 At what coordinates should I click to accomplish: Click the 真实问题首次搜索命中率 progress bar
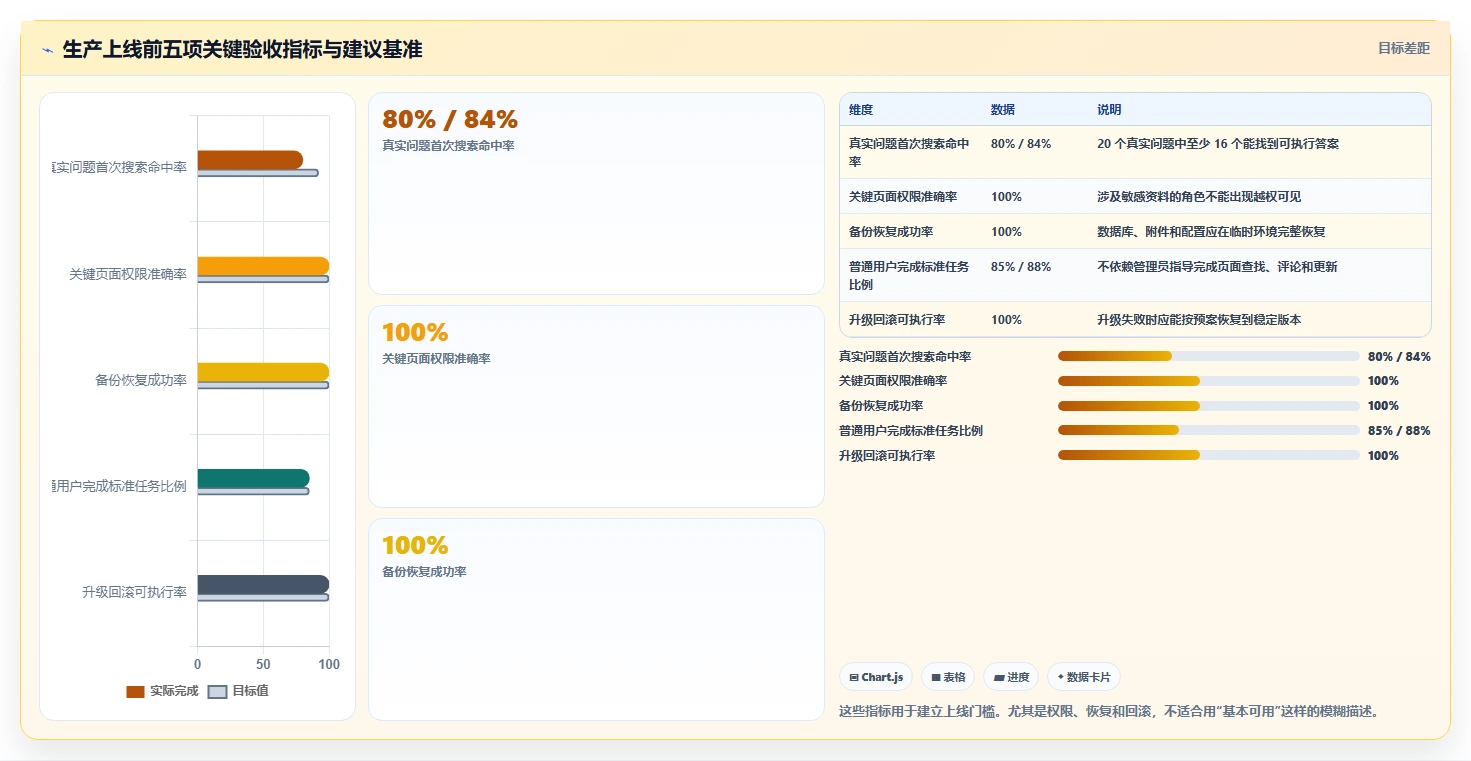point(1209,356)
